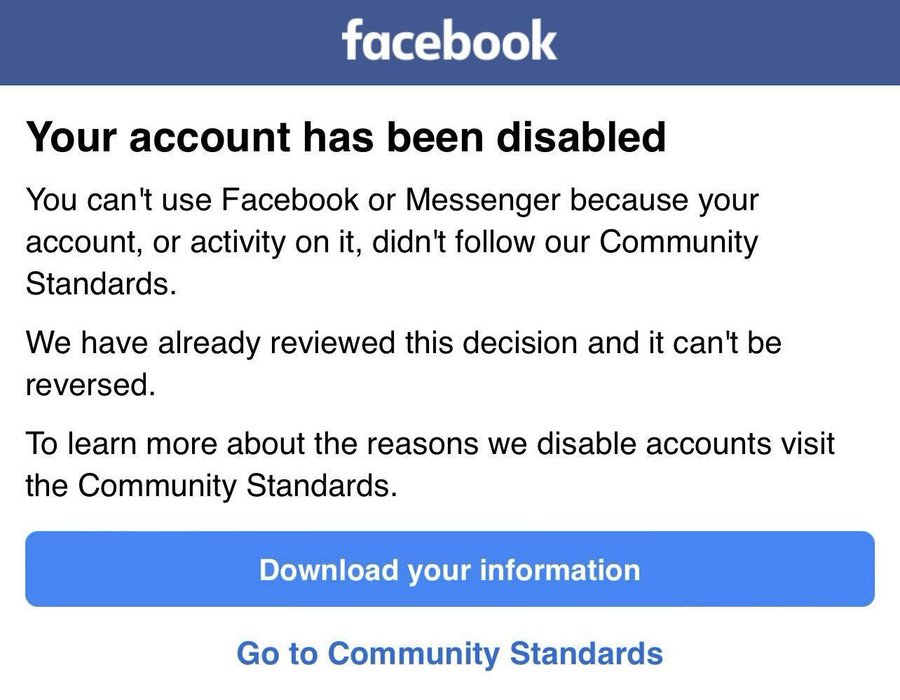900x700 pixels.
Task: Click the paragraph starting "You can't use Facebook"
Action: (x=392, y=242)
